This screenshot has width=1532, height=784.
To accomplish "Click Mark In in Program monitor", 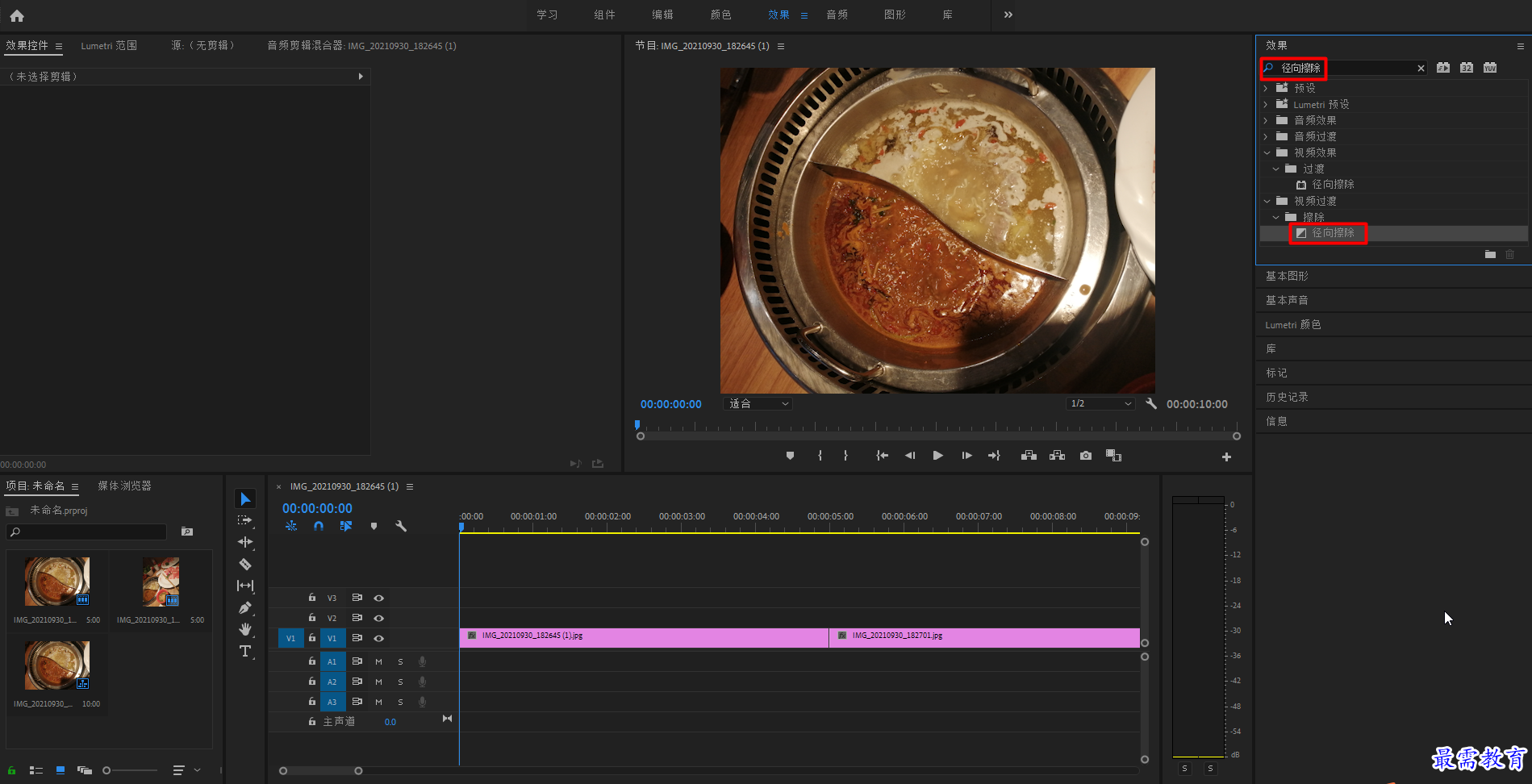I will point(820,456).
